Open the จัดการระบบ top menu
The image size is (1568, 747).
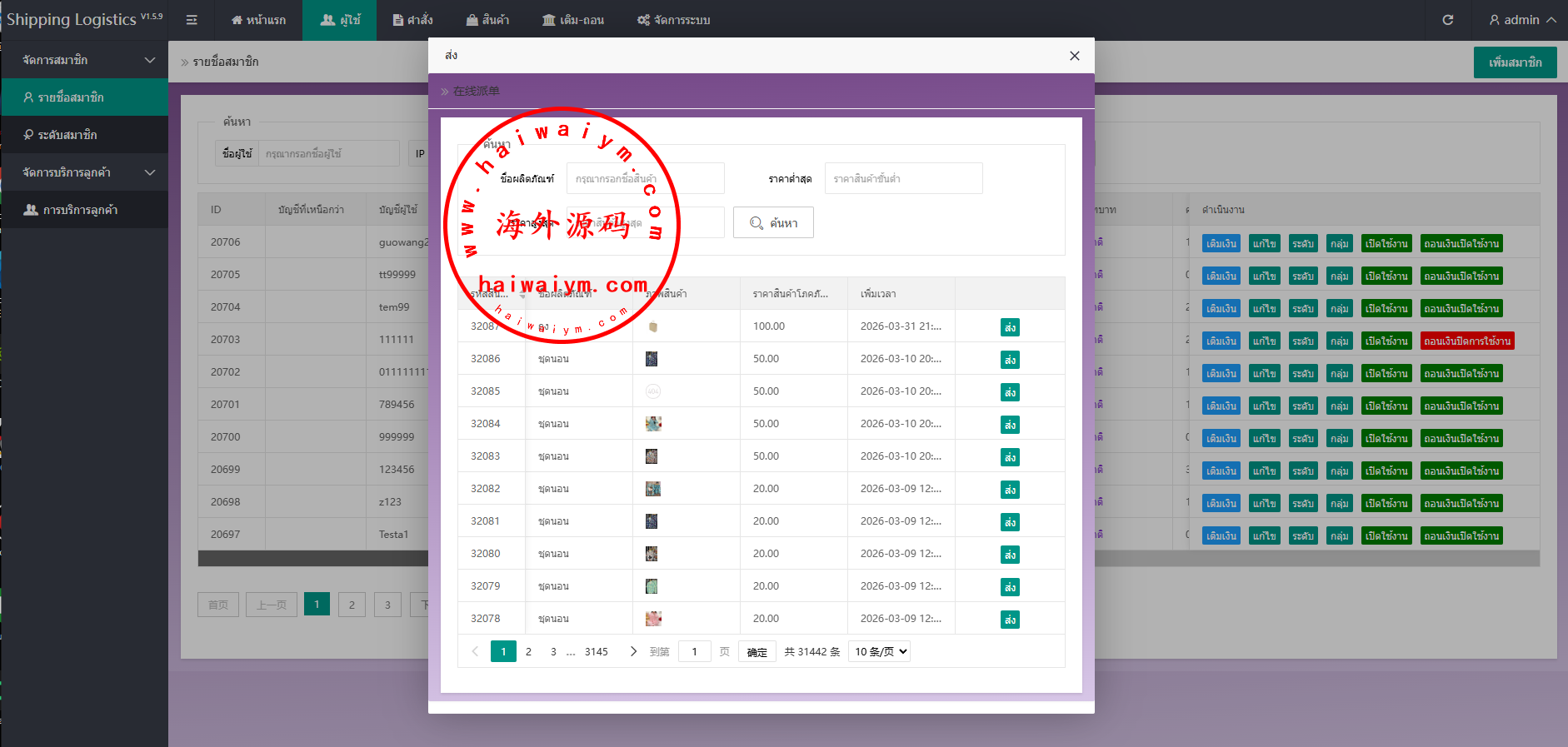[x=673, y=20]
